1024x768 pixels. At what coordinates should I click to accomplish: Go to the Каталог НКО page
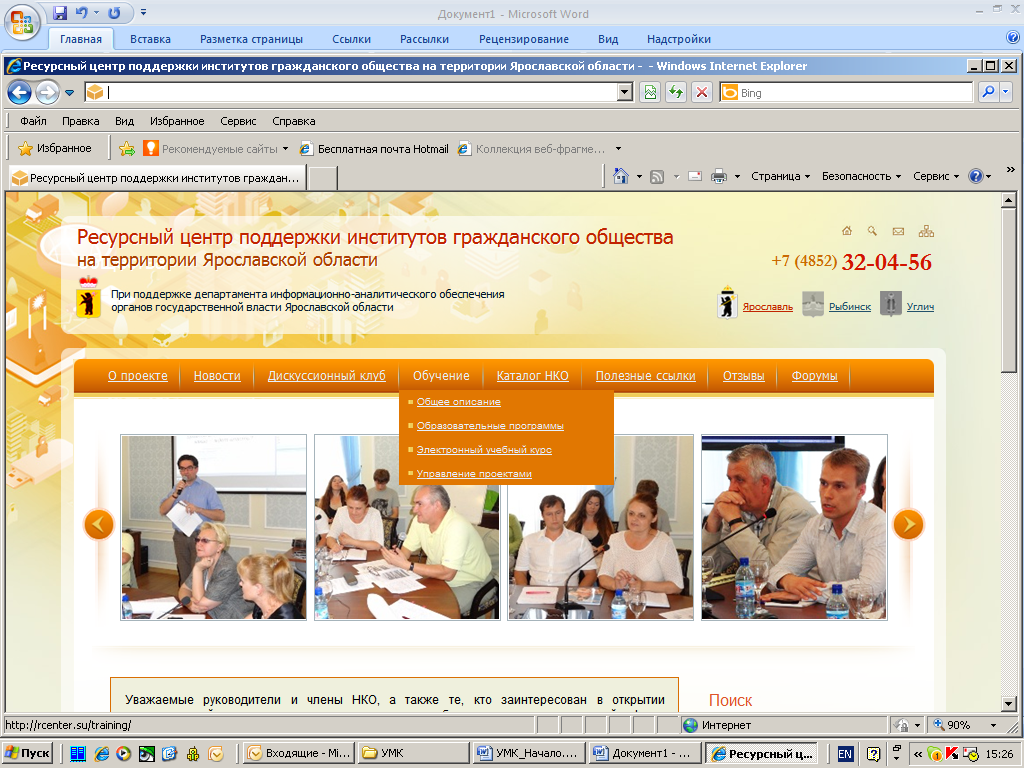(x=533, y=376)
